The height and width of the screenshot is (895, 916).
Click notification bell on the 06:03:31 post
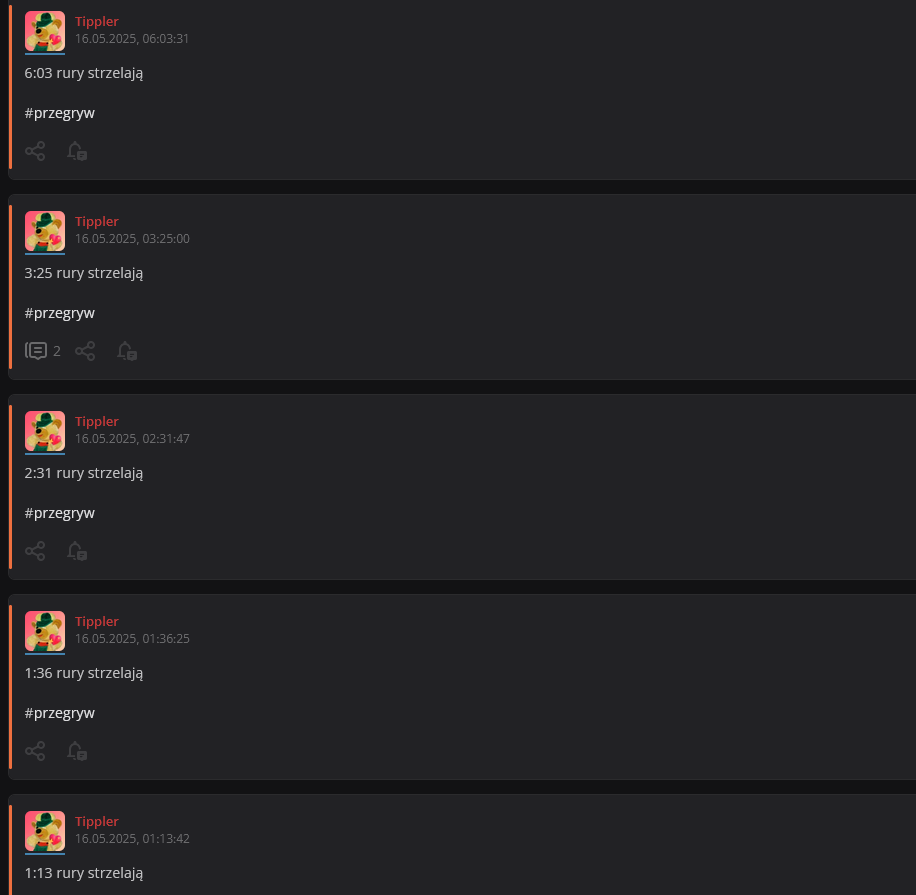77,151
